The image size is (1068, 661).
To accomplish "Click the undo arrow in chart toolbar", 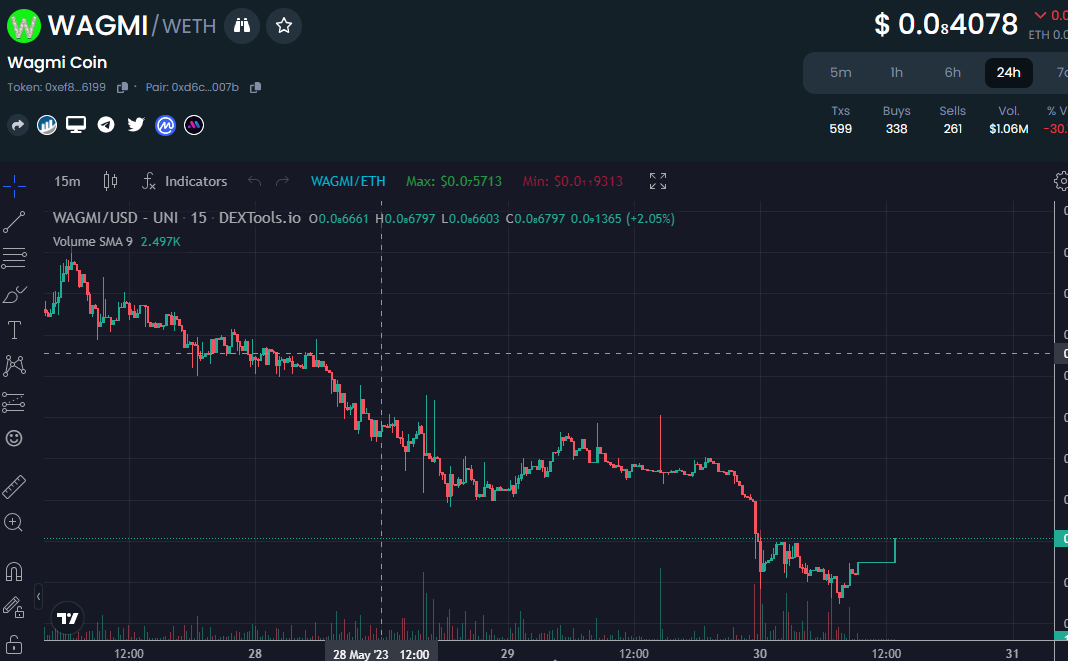I will click(x=255, y=181).
